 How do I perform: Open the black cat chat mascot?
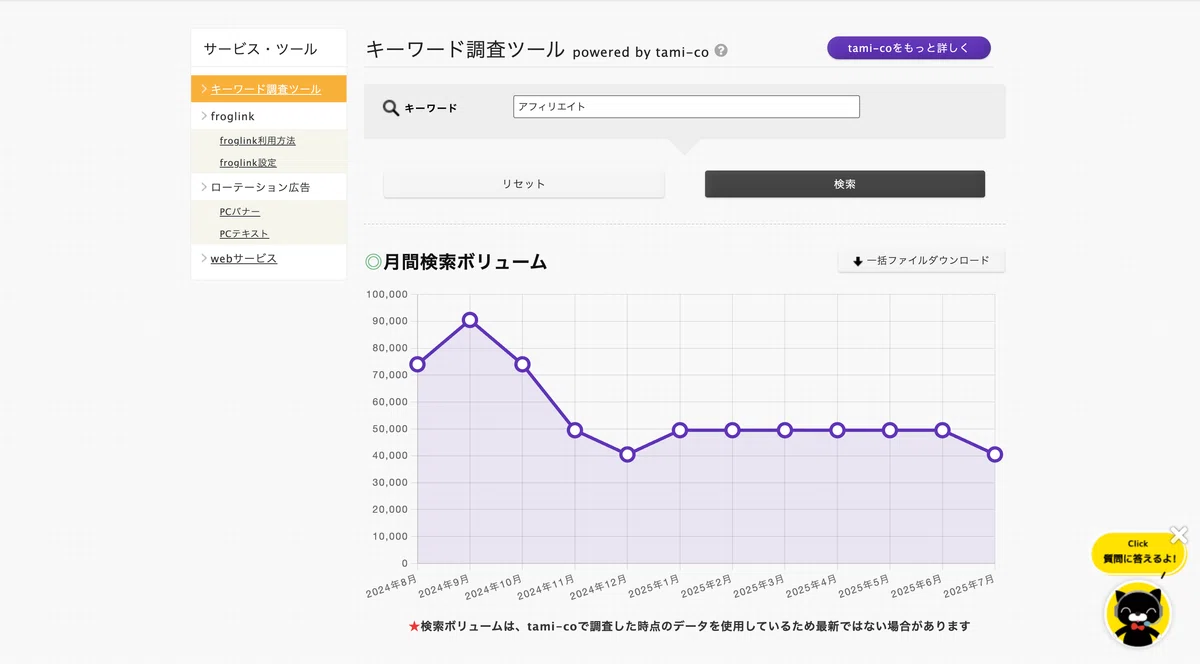[x=1137, y=612]
